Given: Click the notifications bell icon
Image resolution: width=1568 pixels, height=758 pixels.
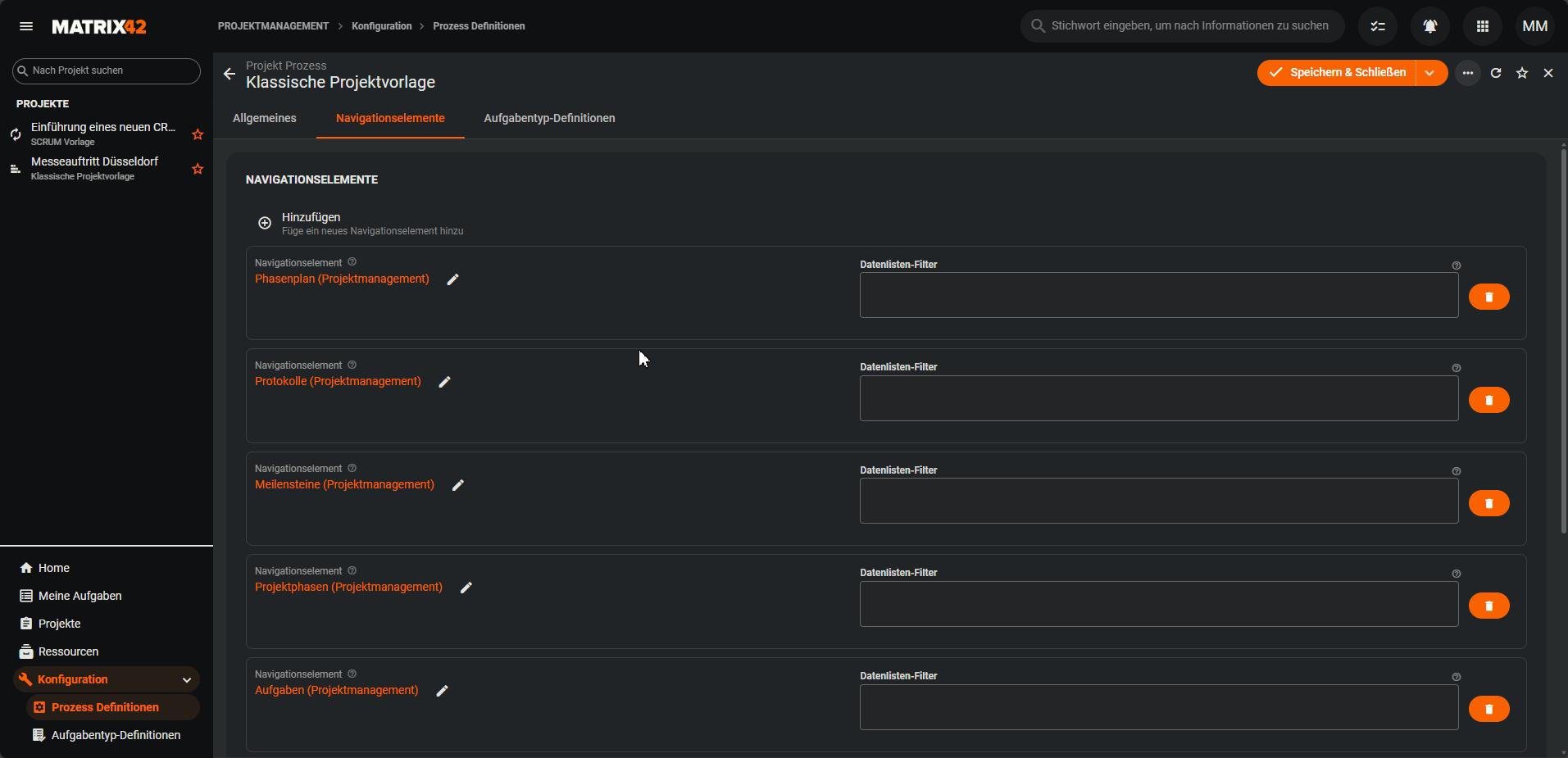Looking at the screenshot, I should 1429,26.
